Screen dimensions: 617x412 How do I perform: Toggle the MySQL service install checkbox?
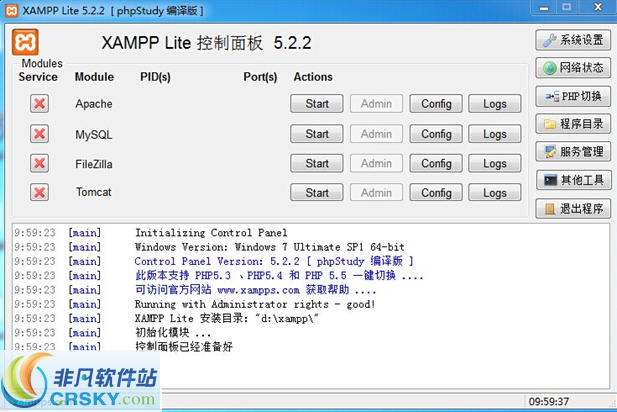(39, 134)
